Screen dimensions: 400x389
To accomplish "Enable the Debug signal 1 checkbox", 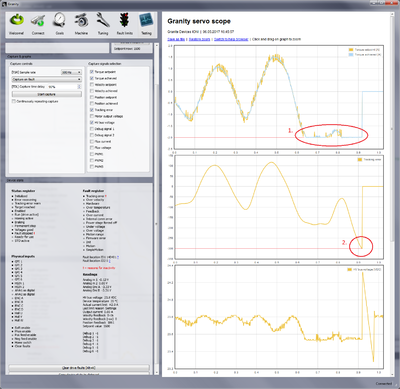I will pyautogui.click(x=92, y=129).
